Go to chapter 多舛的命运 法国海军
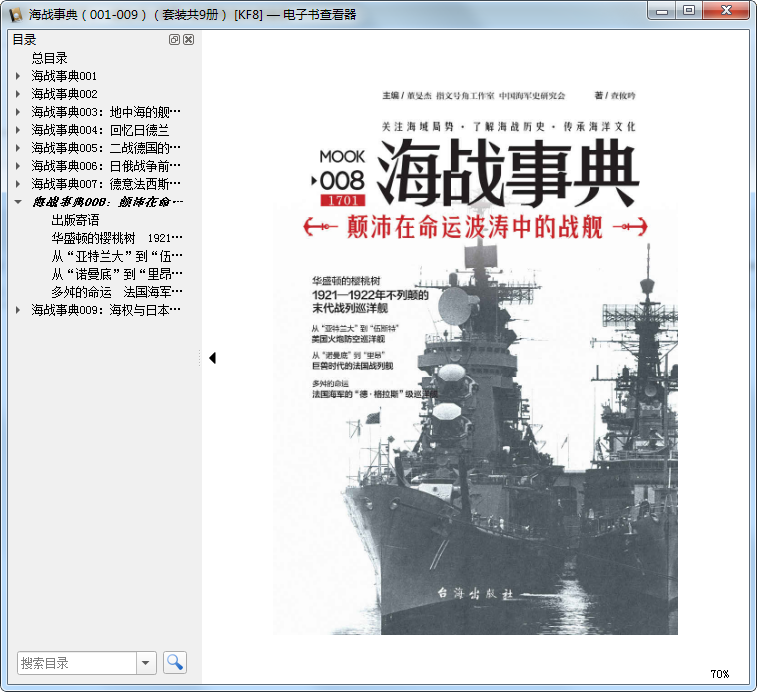This screenshot has width=757, height=692. click(117, 292)
